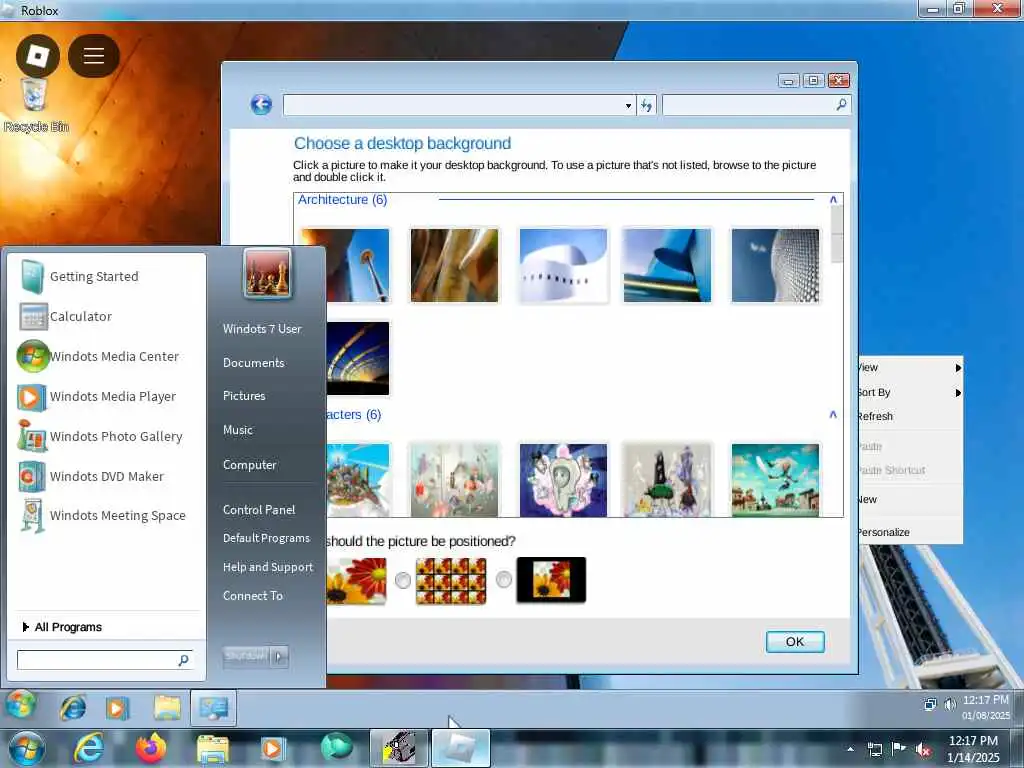Launch Windots Media Player from start menu
Screen dimensions: 1024x768
[97, 396]
